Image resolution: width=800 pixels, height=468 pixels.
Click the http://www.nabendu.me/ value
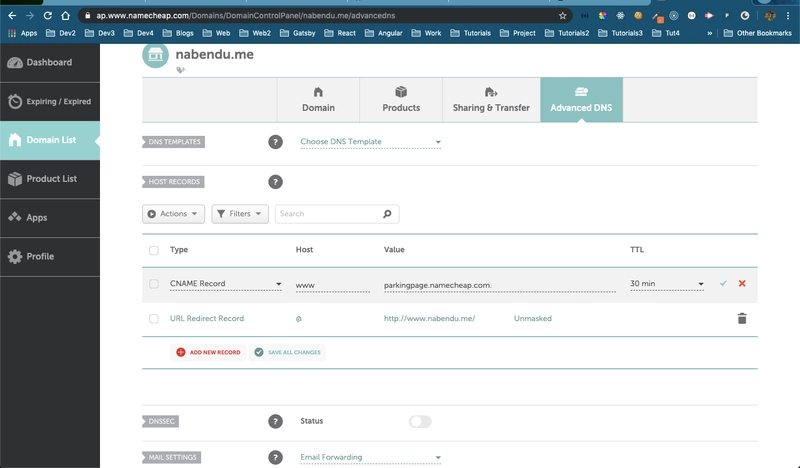[429, 318]
